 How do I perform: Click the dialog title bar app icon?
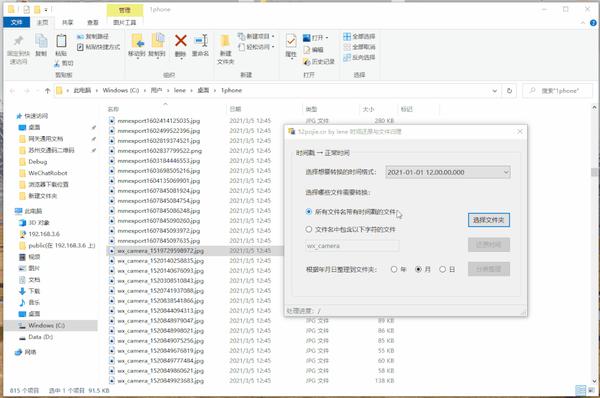(292, 132)
